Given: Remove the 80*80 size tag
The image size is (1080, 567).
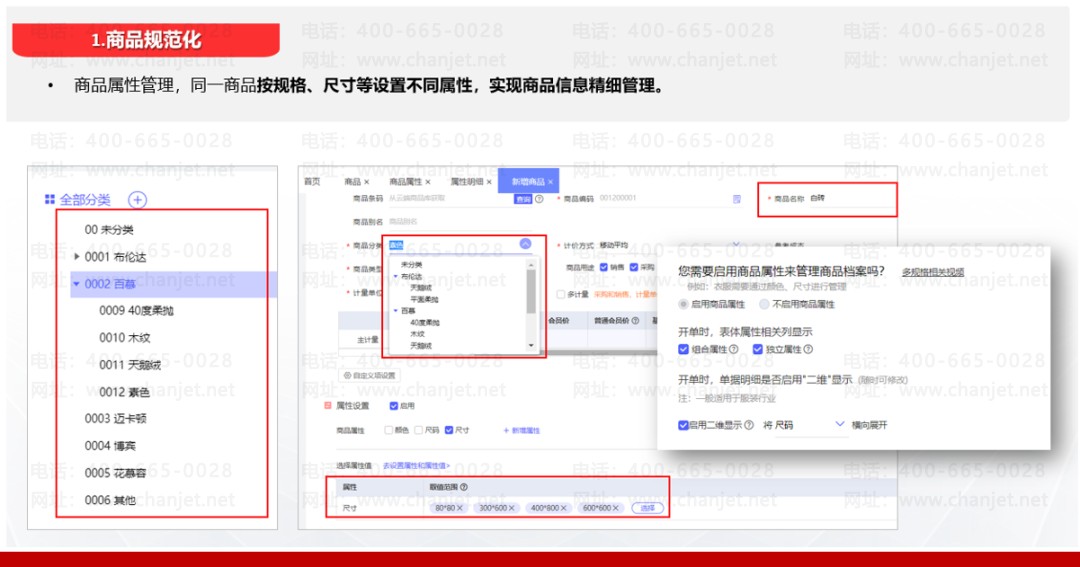Looking at the screenshot, I should click(459, 508).
